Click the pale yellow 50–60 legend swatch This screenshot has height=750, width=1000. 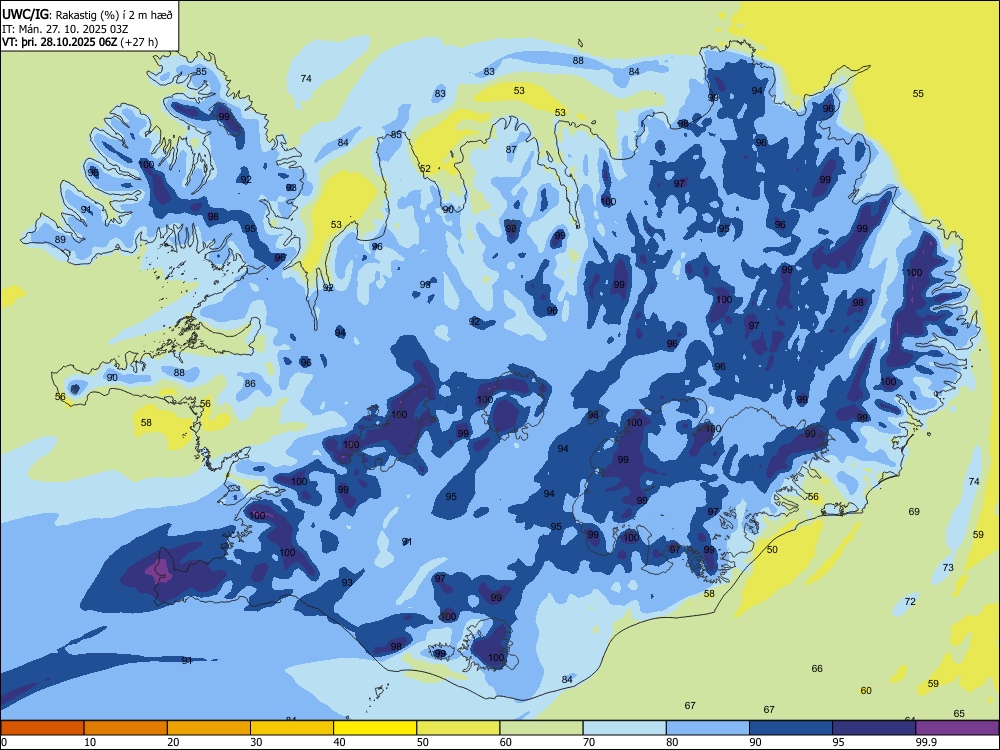click(458, 728)
